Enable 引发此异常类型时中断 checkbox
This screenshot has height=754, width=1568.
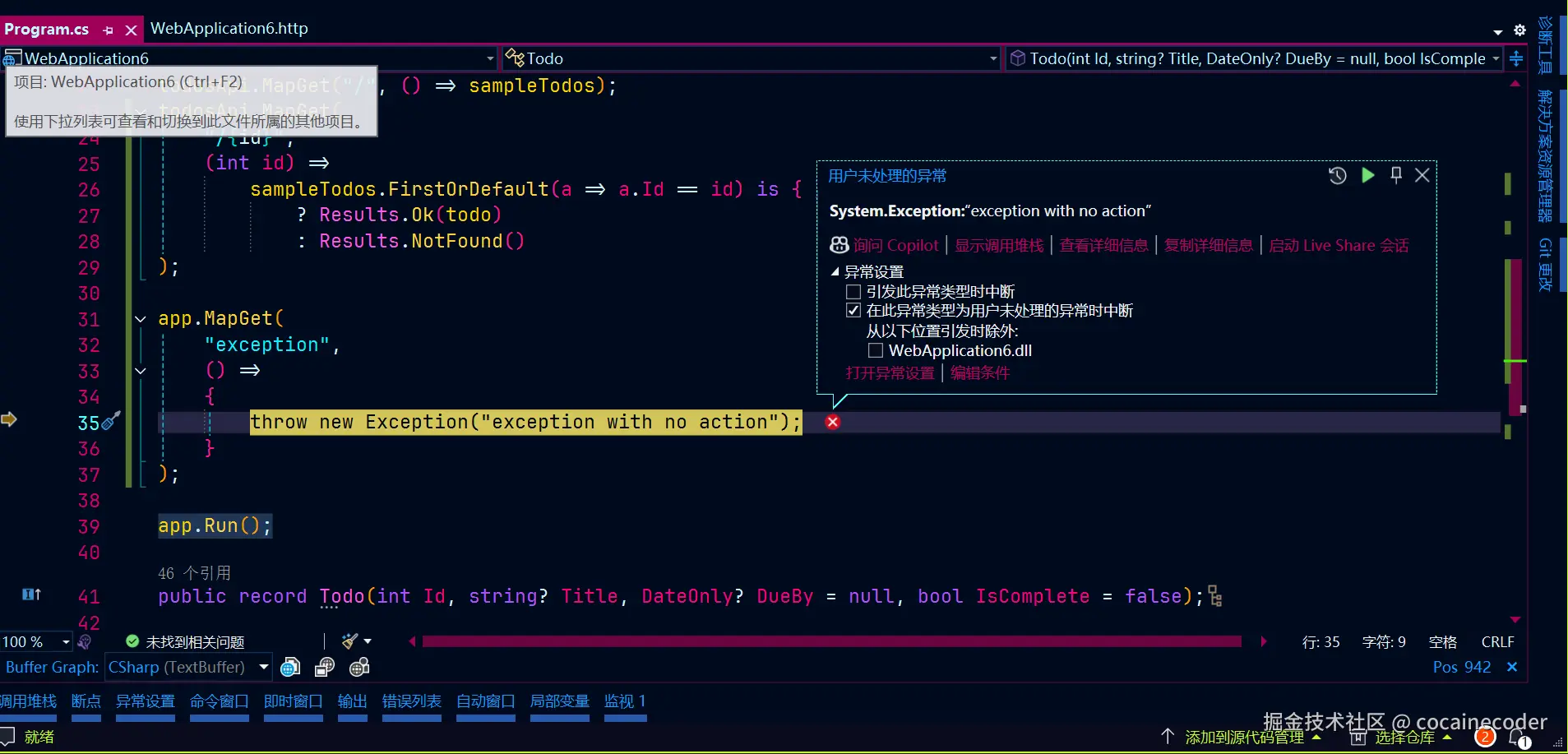(x=853, y=292)
